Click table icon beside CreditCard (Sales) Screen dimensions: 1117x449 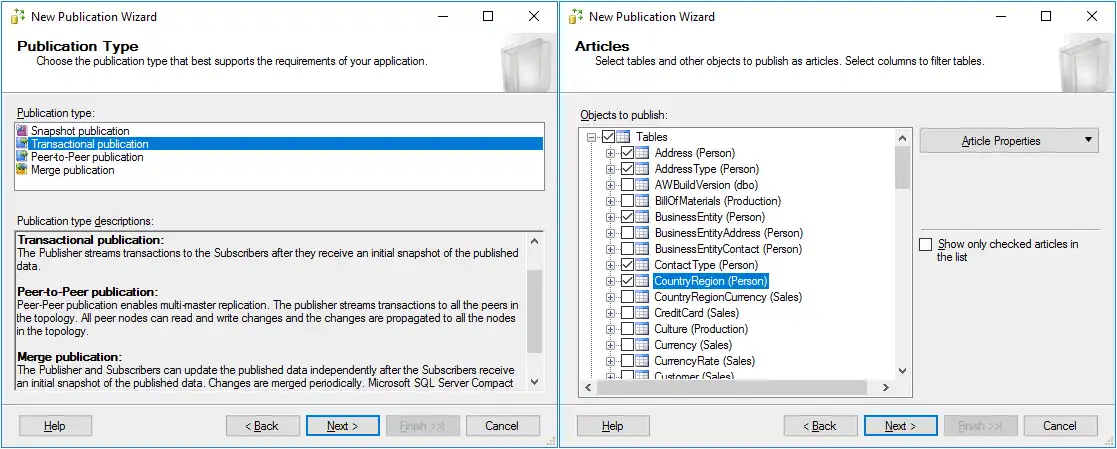(x=642, y=313)
